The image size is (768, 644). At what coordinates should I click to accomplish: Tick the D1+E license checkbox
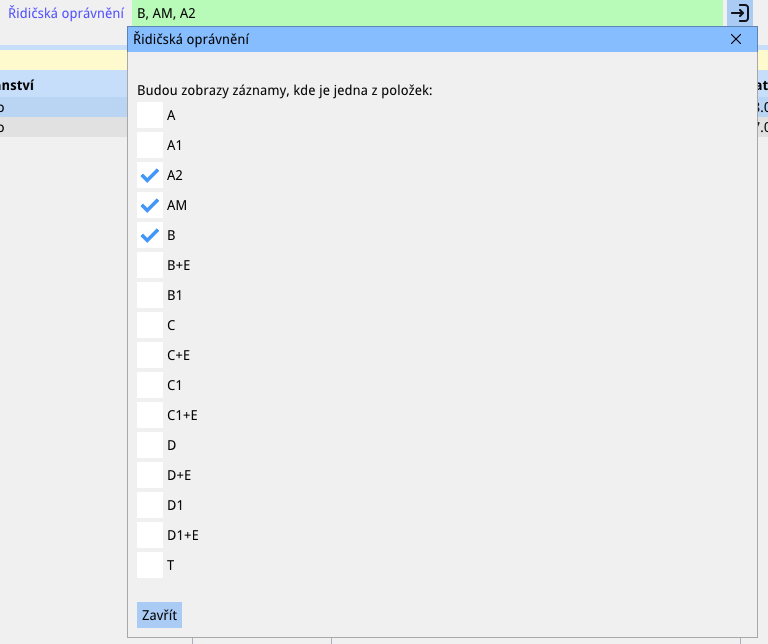pyautogui.click(x=150, y=535)
